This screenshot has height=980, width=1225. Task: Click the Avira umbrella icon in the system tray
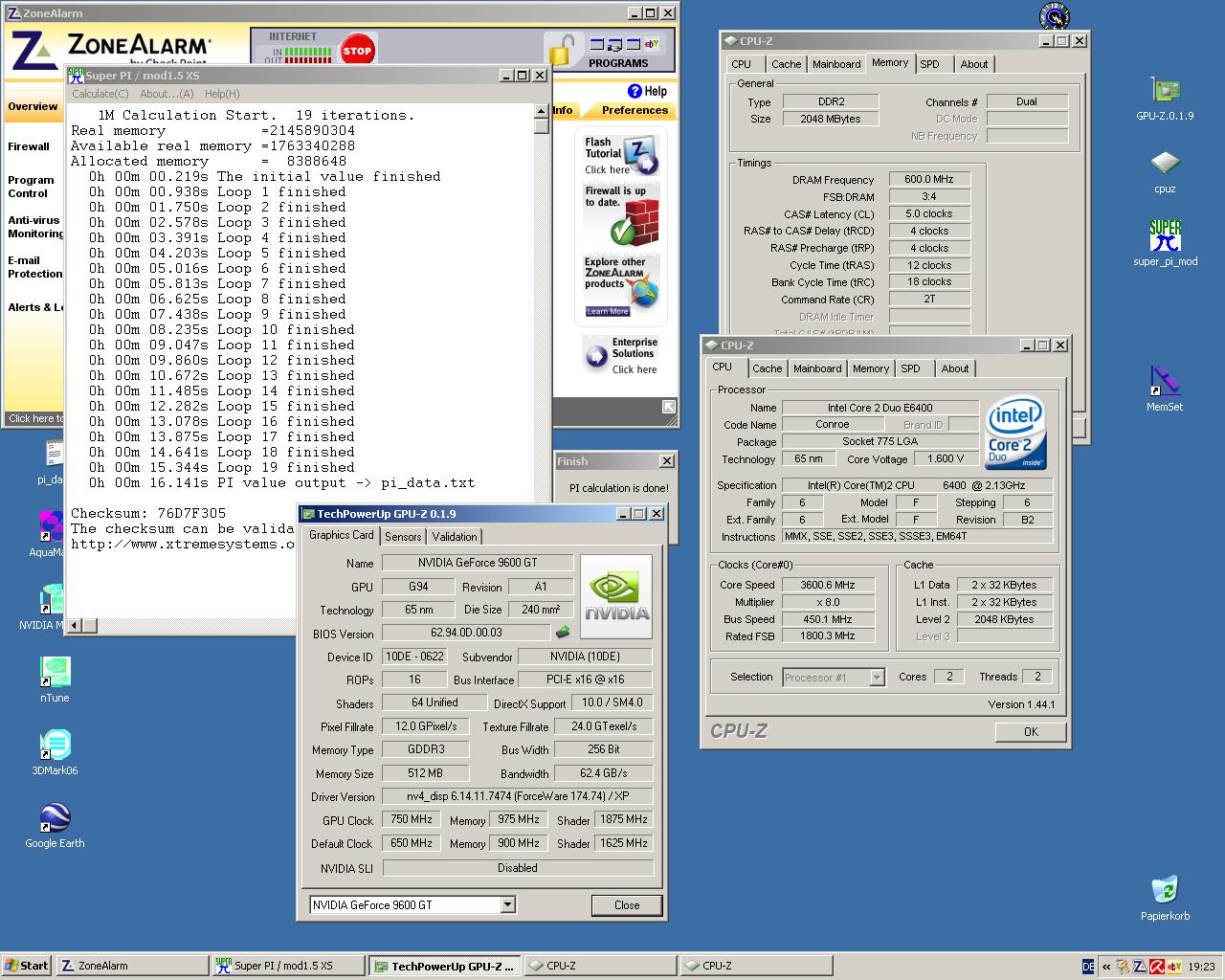1156,967
